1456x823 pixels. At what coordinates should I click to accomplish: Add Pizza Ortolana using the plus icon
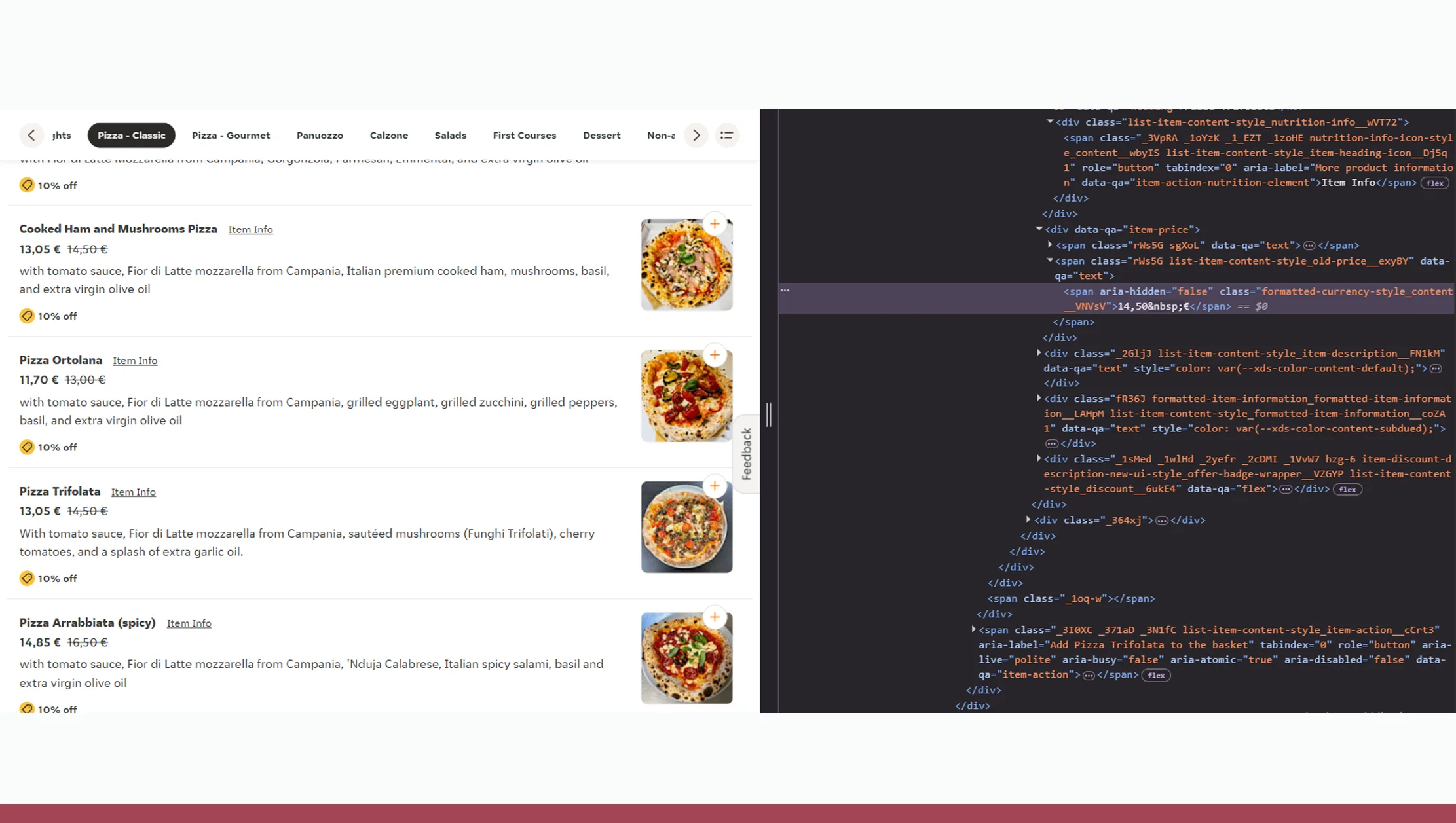(x=714, y=354)
